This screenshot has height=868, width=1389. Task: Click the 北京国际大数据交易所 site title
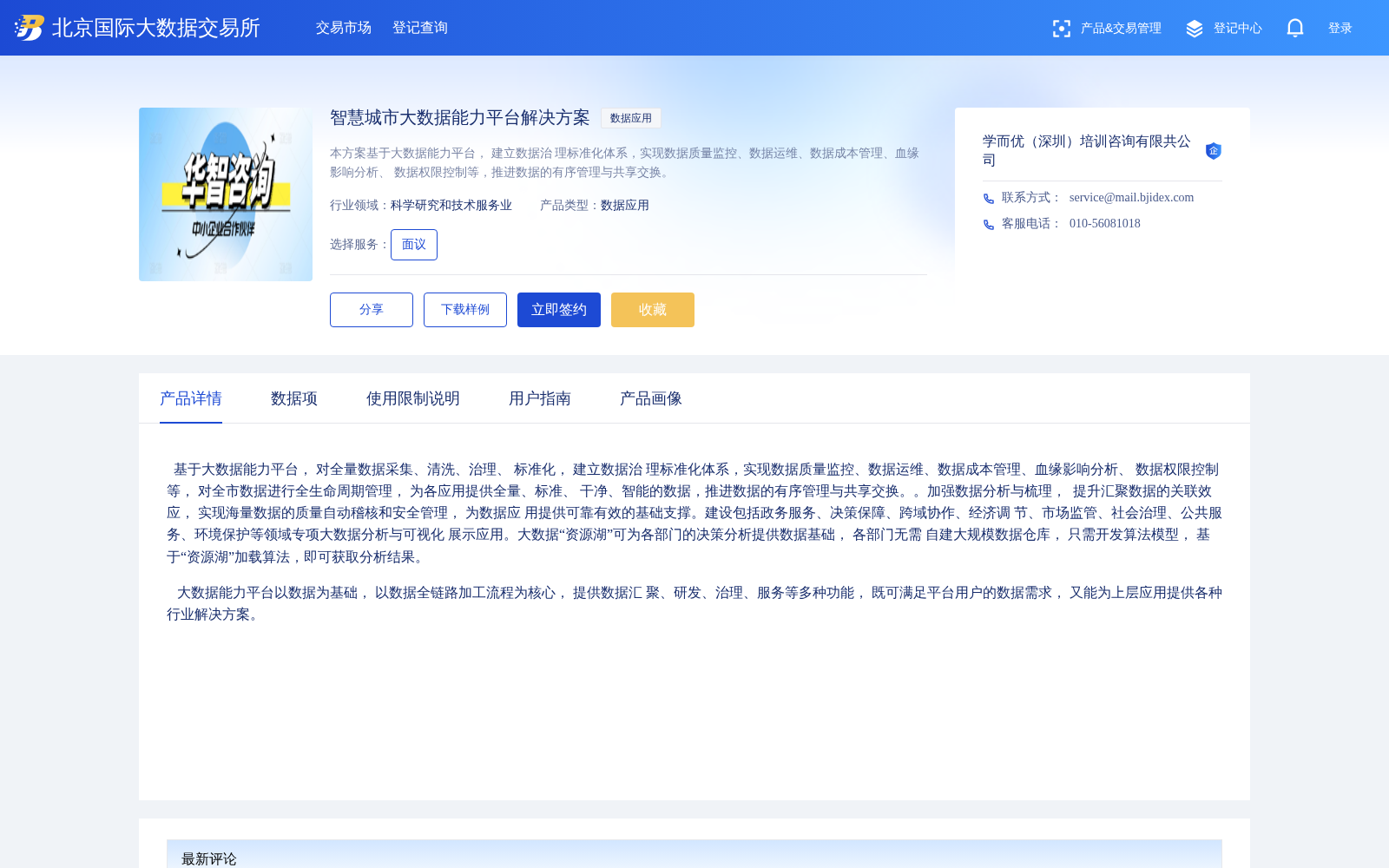pos(156,28)
